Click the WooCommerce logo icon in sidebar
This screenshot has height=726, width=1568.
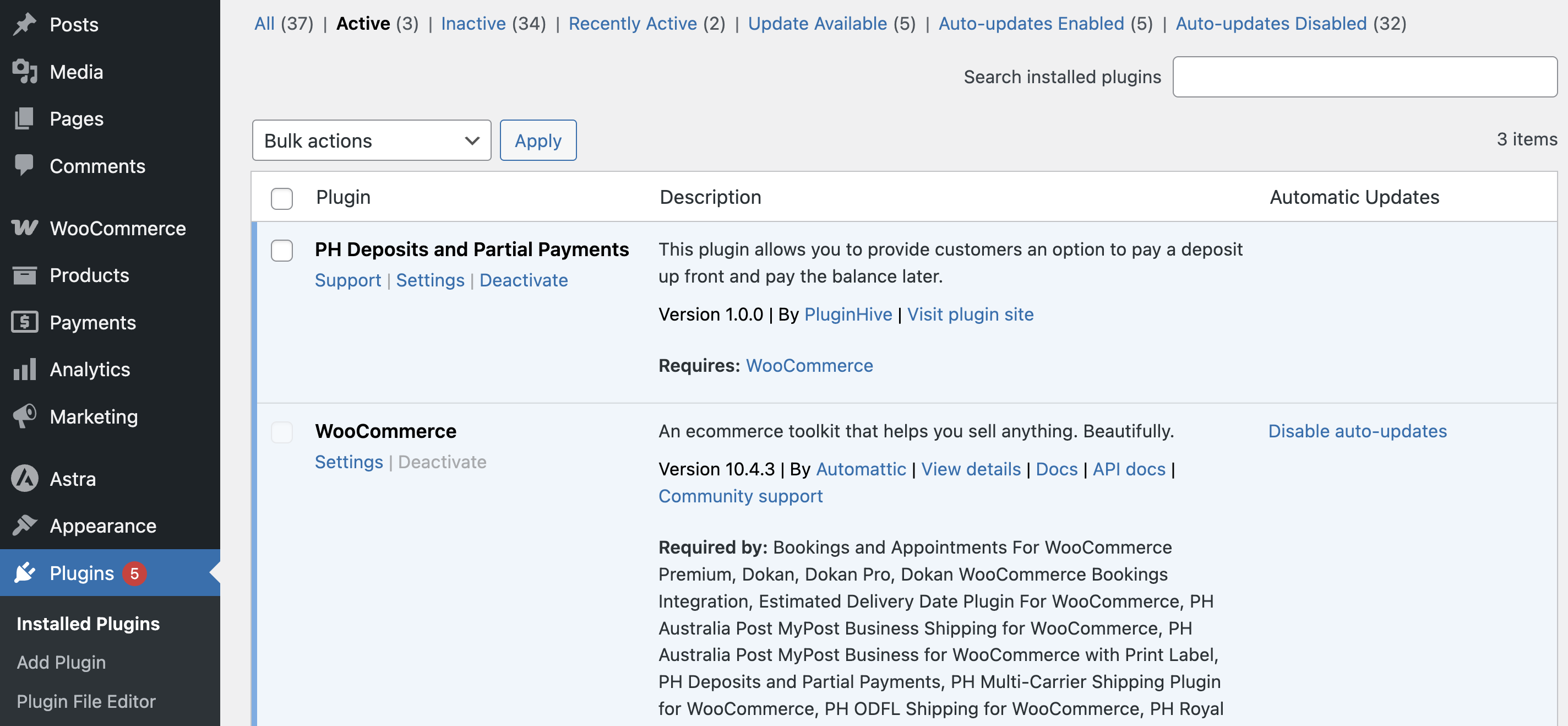click(24, 228)
